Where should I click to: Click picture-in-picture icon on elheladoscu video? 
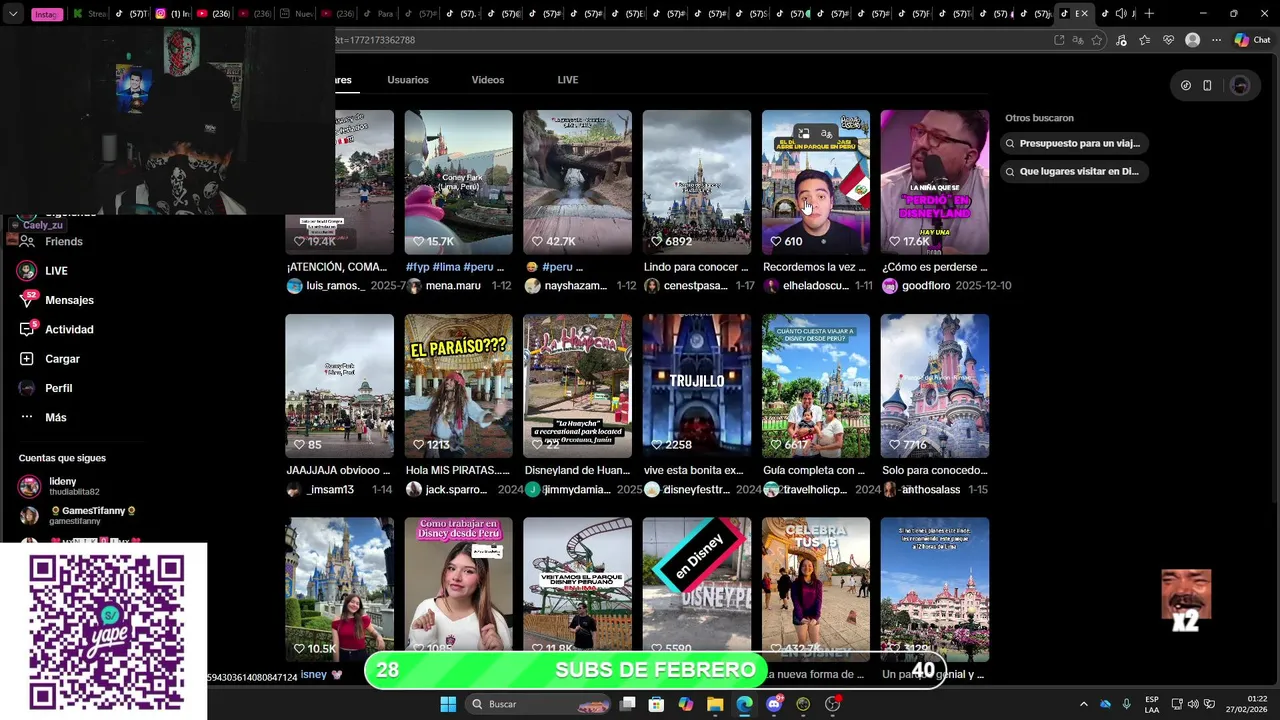pyautogui.click(x=803, y=133)
